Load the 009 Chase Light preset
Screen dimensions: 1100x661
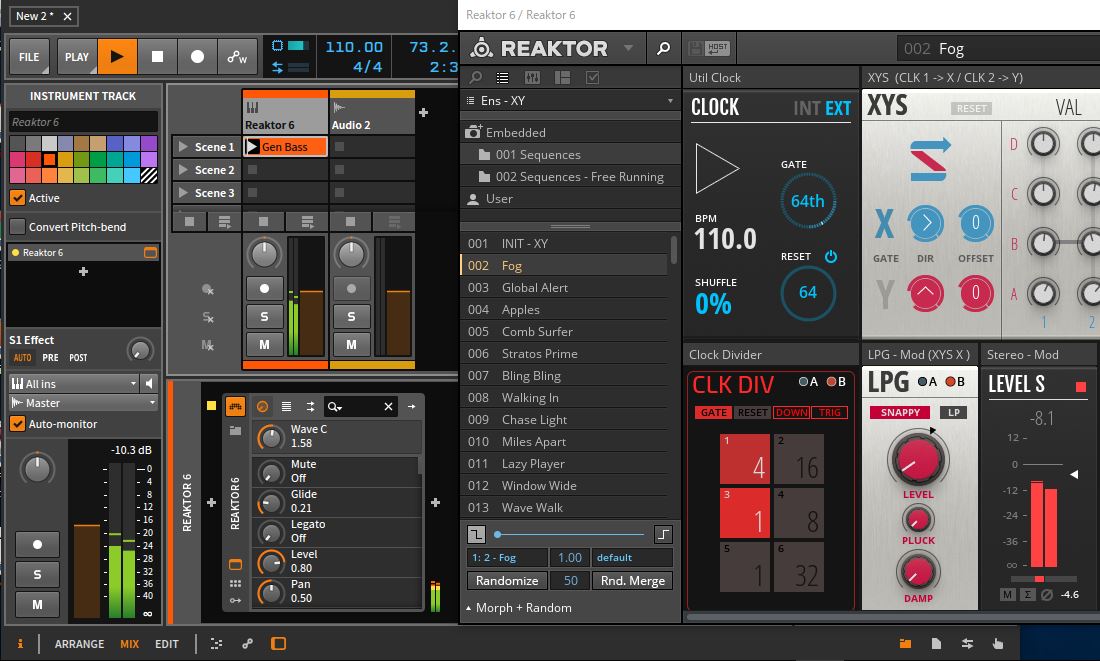click(x=565, y=420)
